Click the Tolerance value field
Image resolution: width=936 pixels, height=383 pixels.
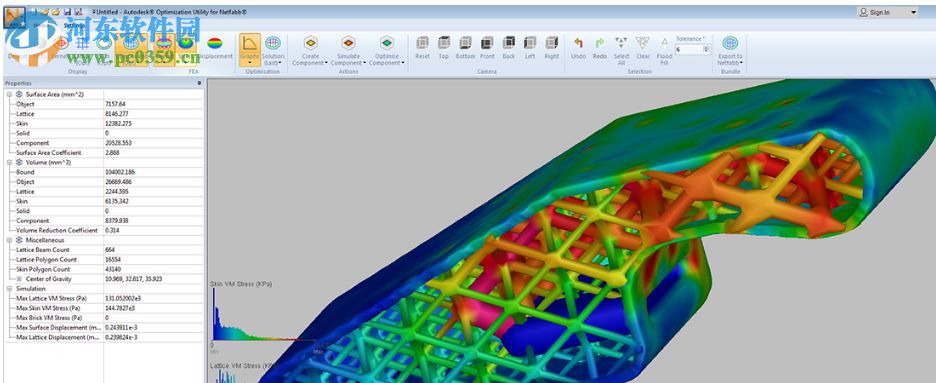point(689,50)
